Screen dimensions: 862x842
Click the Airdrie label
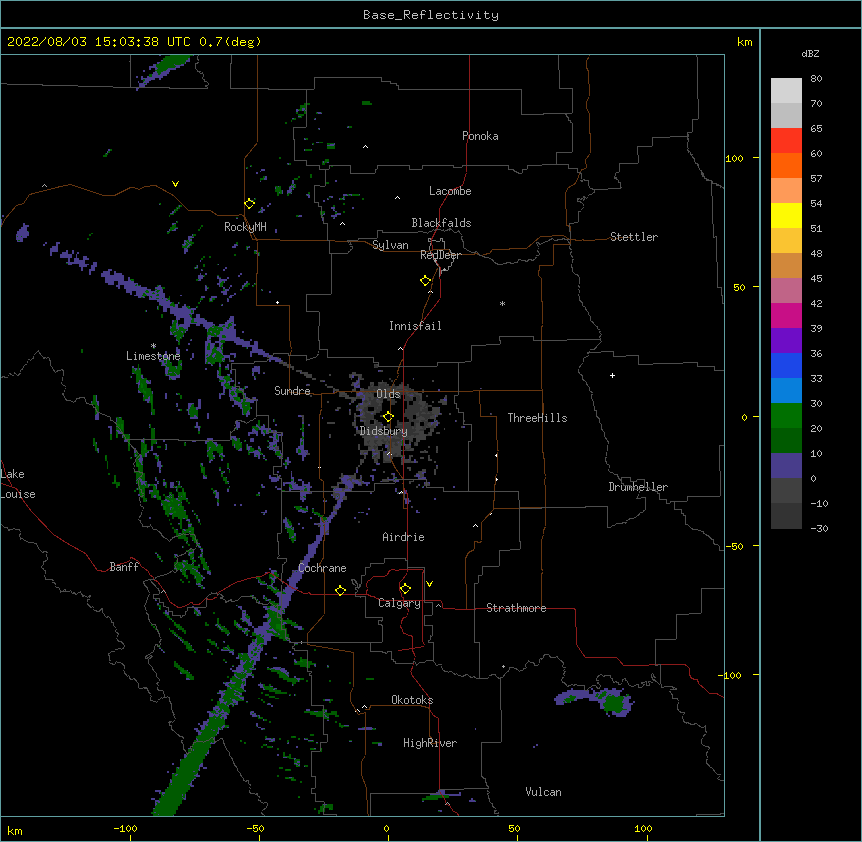[404, 537]
